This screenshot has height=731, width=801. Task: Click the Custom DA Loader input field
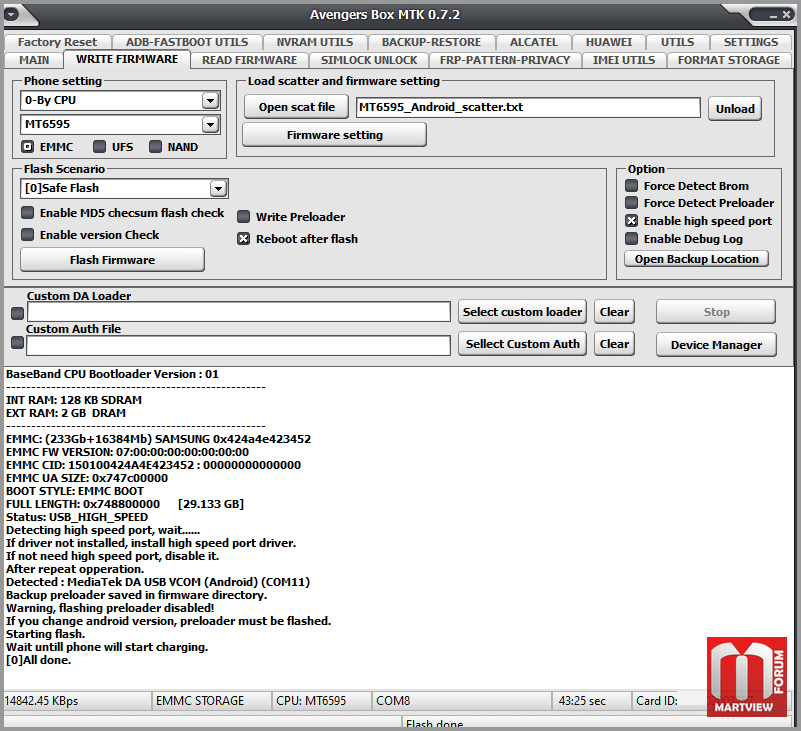point(239,312)
